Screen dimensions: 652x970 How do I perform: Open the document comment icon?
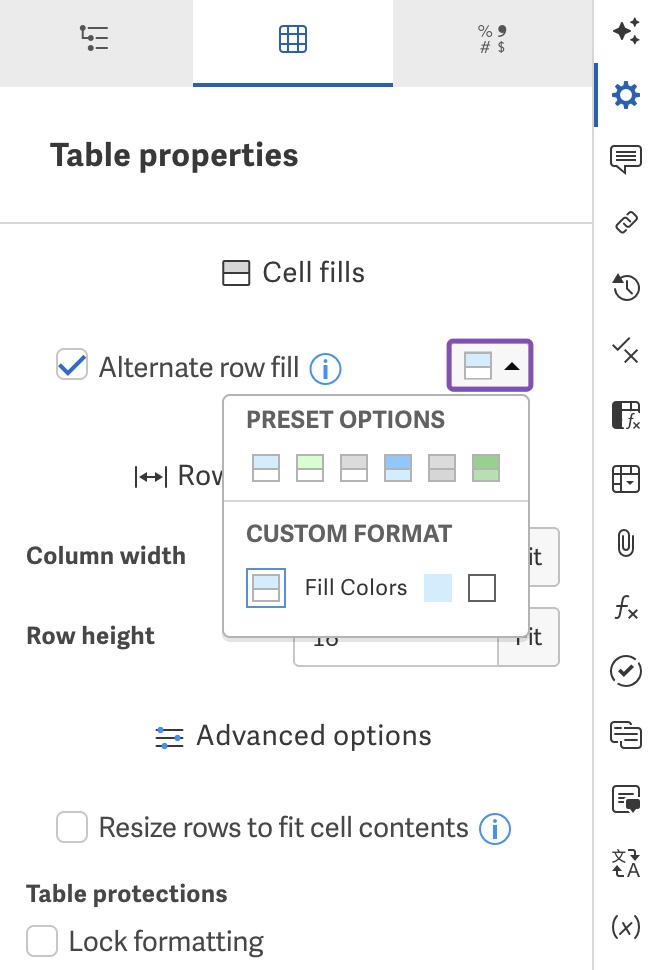(625, 799)
